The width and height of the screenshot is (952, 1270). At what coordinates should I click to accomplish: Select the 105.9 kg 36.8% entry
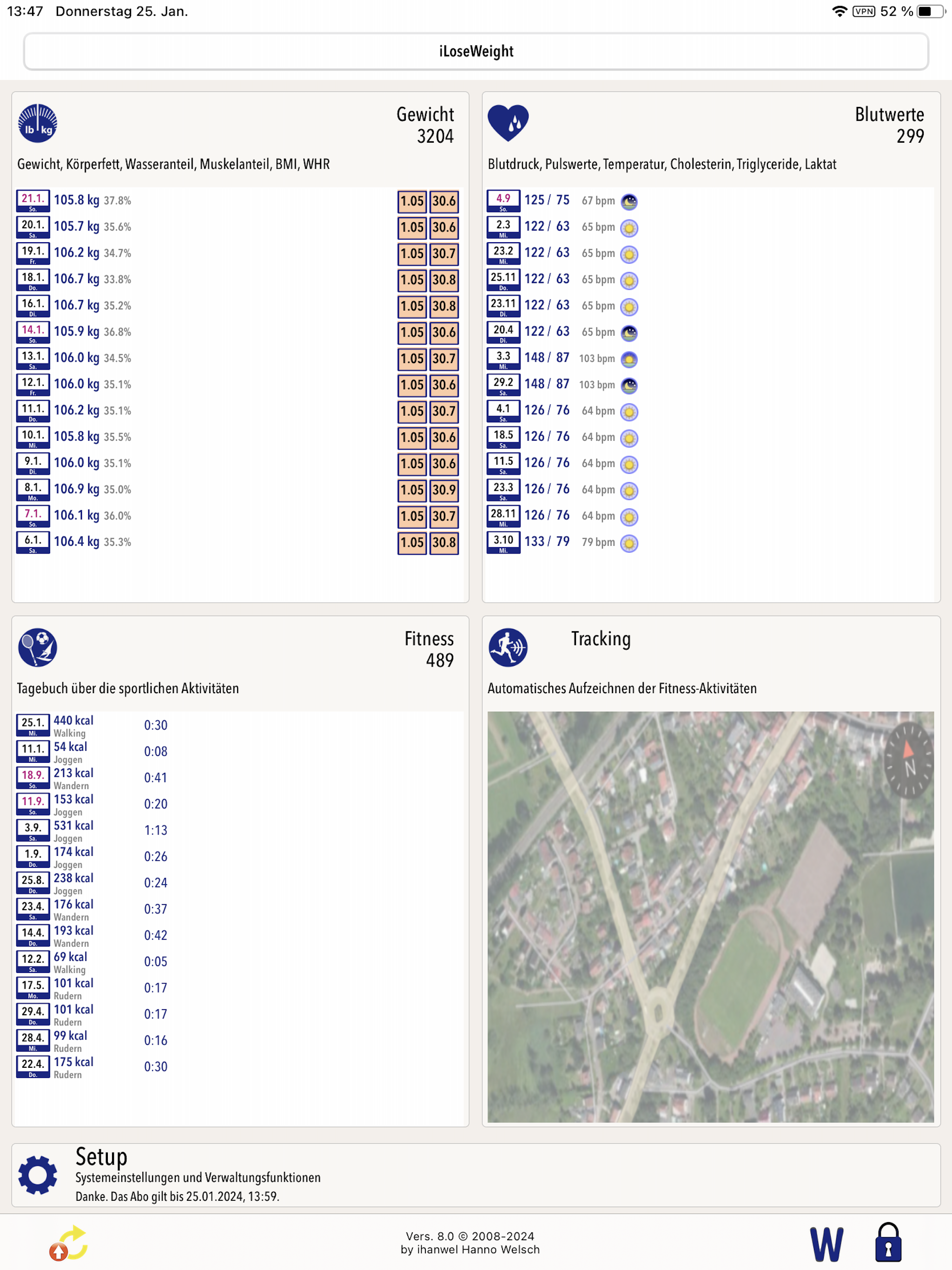(238, 333)
